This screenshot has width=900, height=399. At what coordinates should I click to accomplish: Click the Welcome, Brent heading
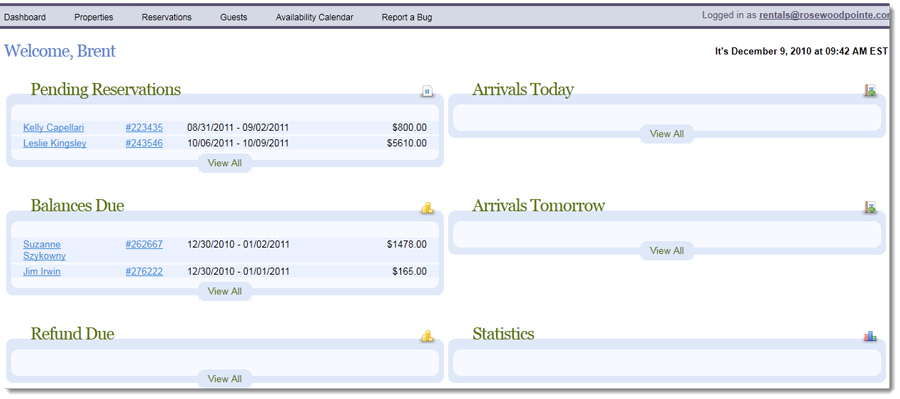pos(60,51)
